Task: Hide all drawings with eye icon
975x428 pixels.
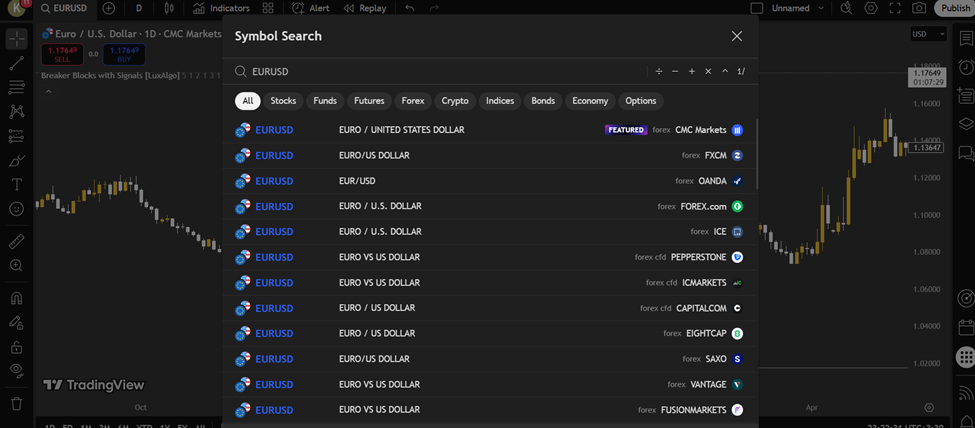Action: coord(17,371)
